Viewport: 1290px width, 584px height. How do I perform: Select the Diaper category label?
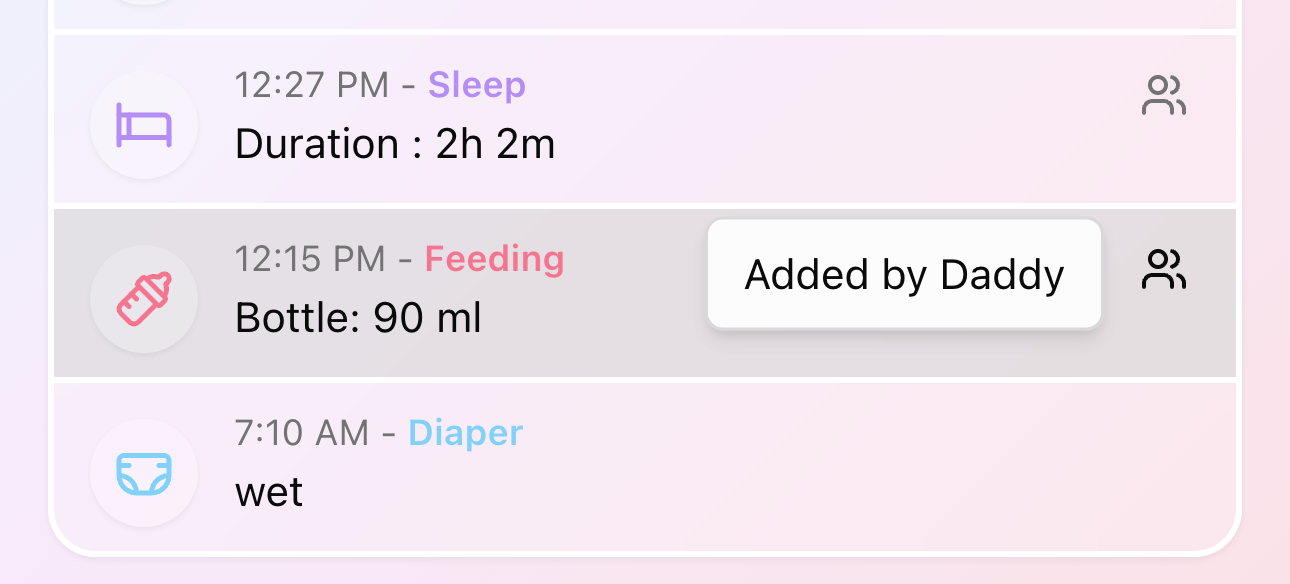point(465,433)
